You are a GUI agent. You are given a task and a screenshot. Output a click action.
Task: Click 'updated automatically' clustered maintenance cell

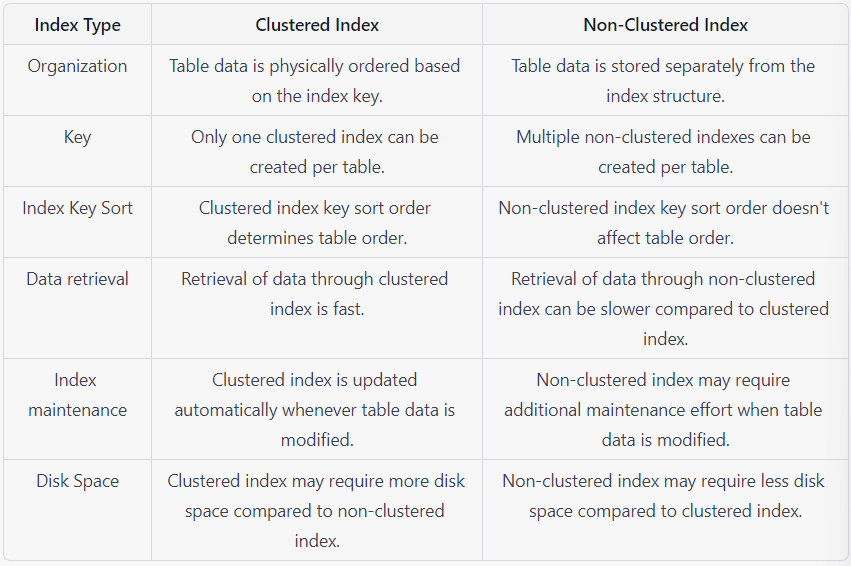(x=317, y=409)
